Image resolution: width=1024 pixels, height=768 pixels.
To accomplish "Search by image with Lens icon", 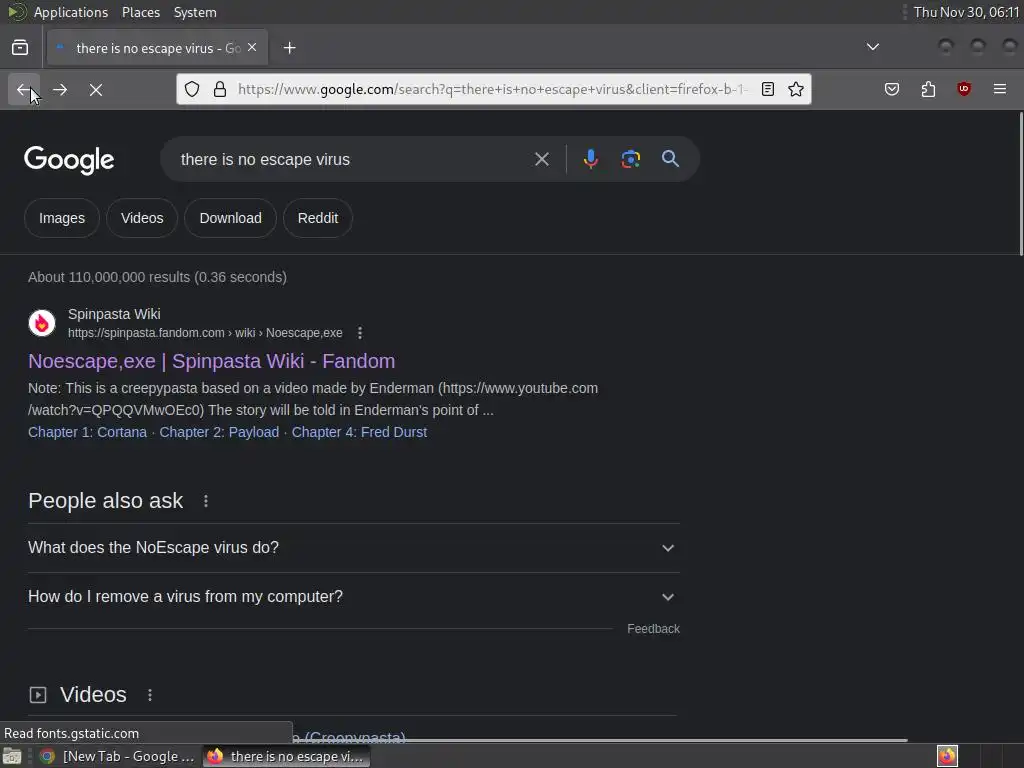I will click(x=631, y=159).
